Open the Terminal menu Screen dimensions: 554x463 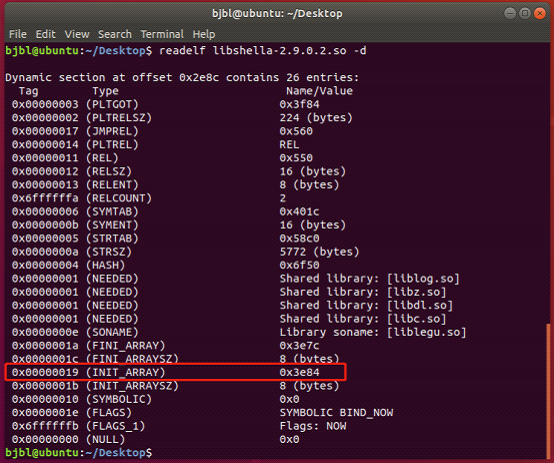tap(162, 34)
